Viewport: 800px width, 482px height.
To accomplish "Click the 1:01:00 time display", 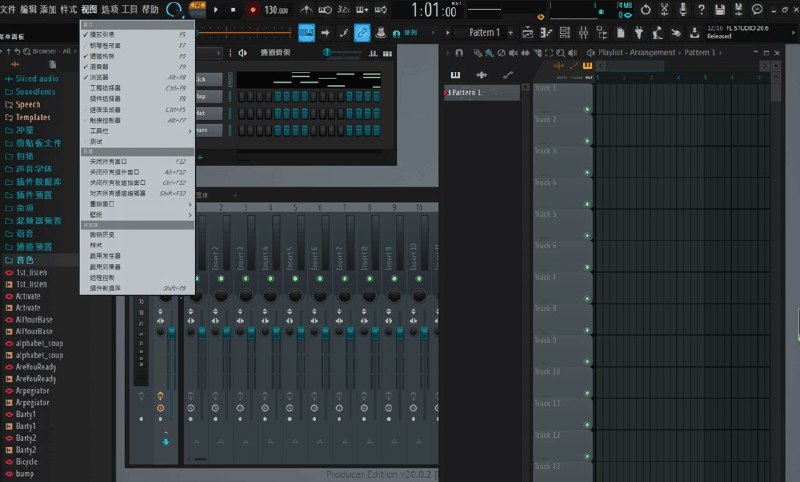I will tap(434, 10).
